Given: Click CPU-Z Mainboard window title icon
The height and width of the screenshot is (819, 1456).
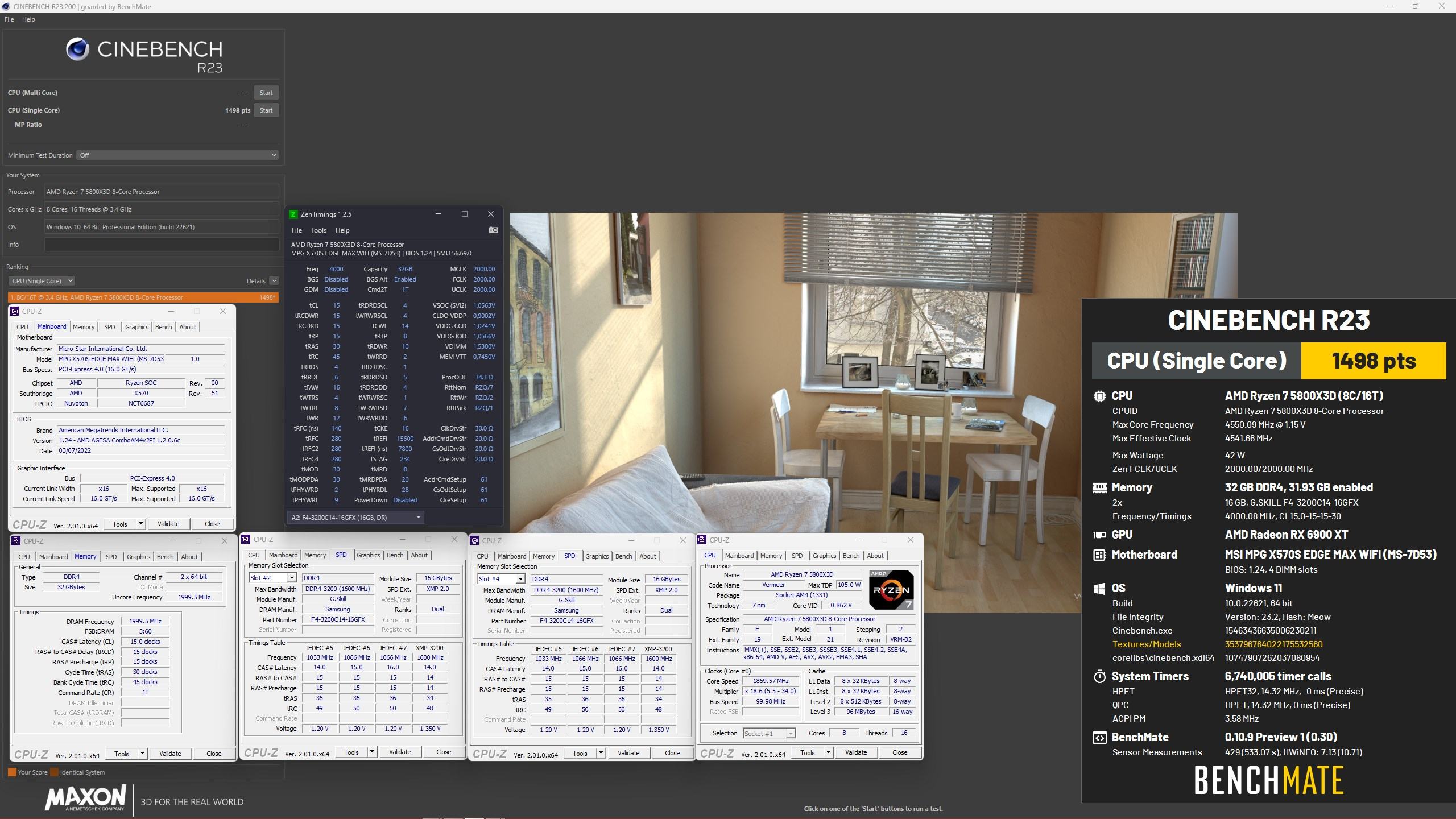Looking at the screenshot, I should coord(15,311).
